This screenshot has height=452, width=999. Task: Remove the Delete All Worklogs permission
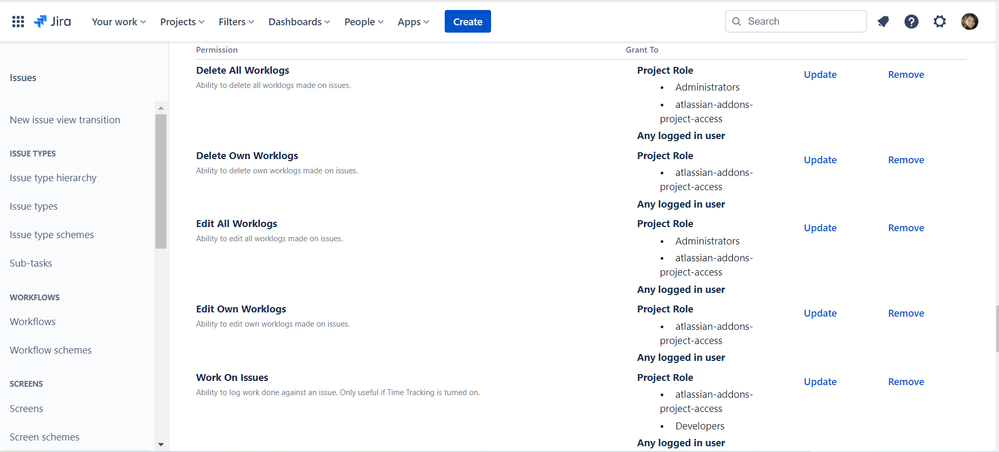click(906, 75)
